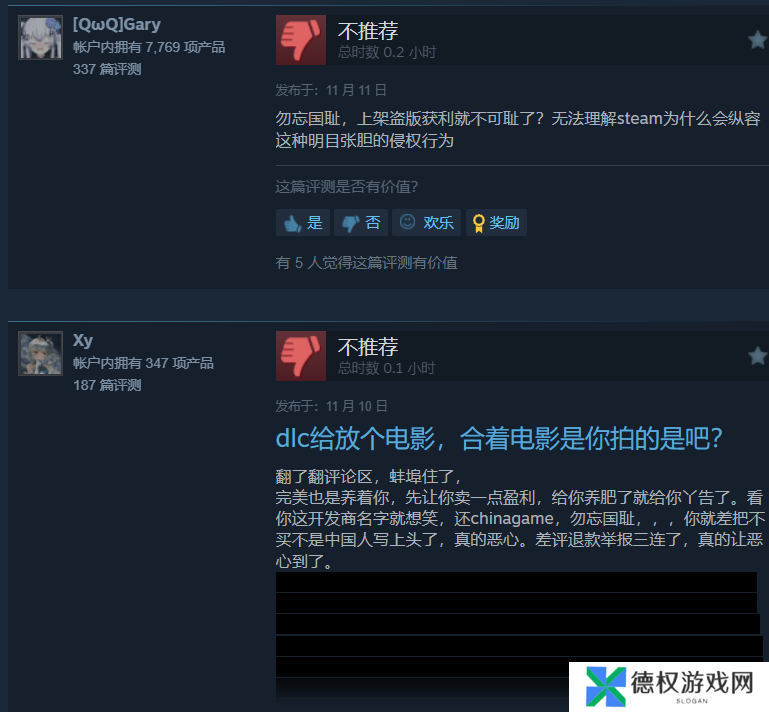The image size is (769, 712).
Task: View Xy's 347 项产品 owned products
Action: (x=143, y=363)
